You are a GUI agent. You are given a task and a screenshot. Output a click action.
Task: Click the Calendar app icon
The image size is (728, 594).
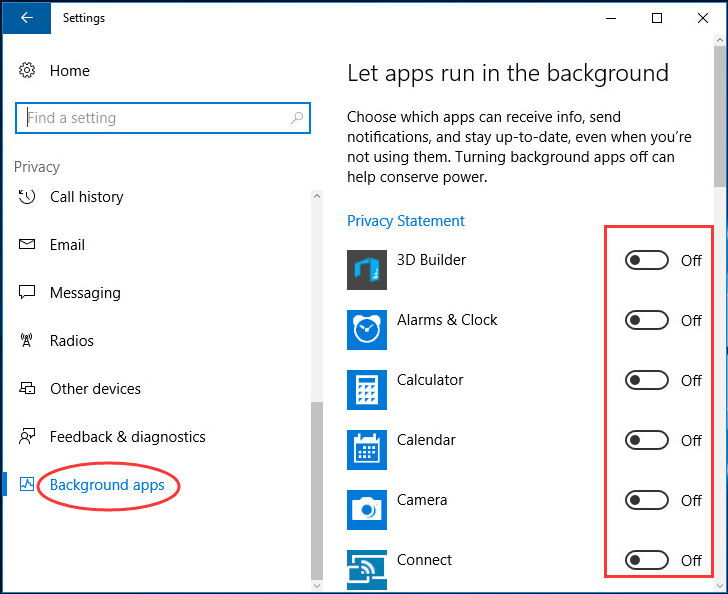(367, 450)
